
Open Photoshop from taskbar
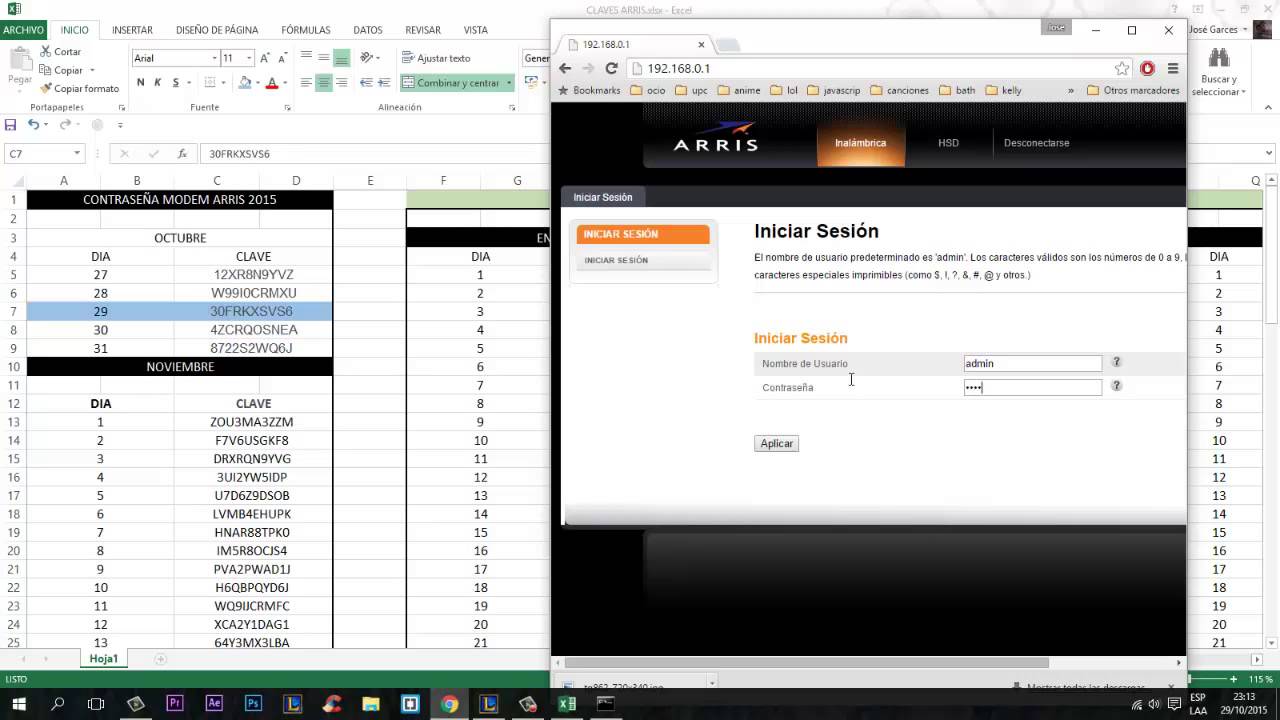(x=253, y=704)
